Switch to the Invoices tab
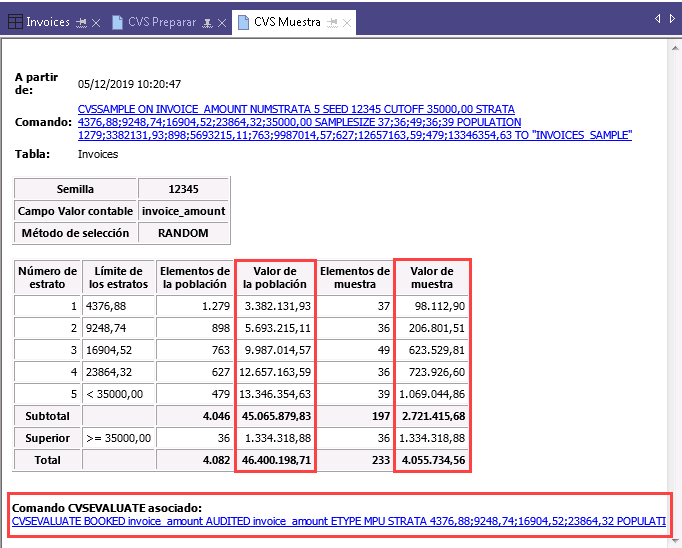Image resolution: width=682 pixels, height=548 pixels. pyautogui.click(x=48, y=21)
